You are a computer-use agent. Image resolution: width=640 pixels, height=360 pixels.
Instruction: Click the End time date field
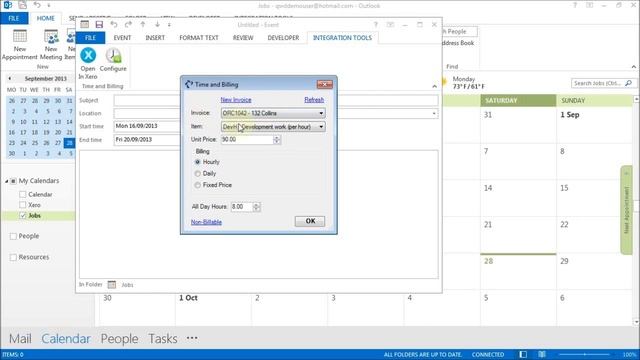tap(147, 140)
